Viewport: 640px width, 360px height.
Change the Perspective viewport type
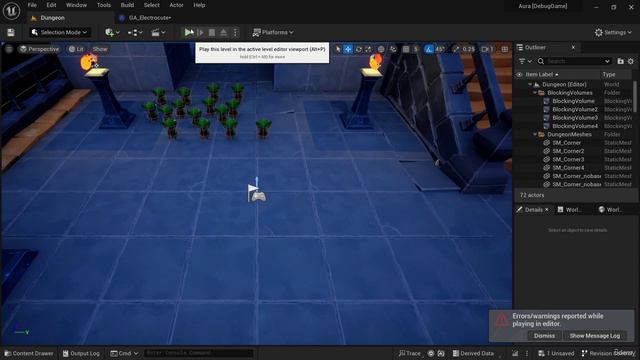click(x=40, y=49)
